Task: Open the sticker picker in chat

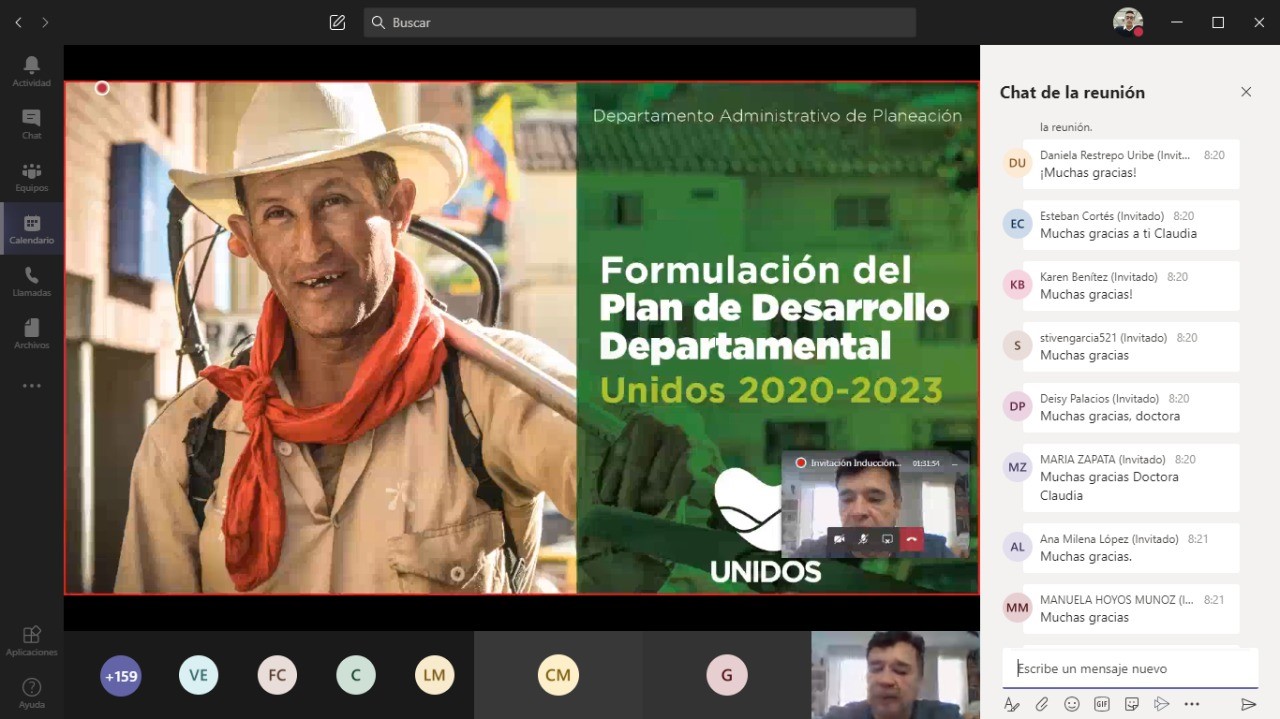Action: (1132, 704)
